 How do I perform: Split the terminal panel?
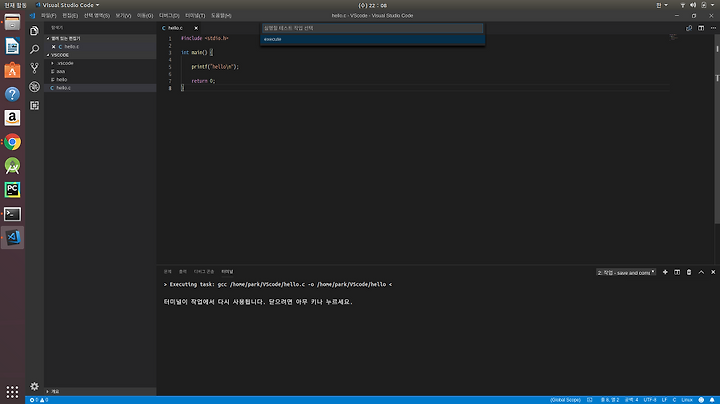pos(677,272)
